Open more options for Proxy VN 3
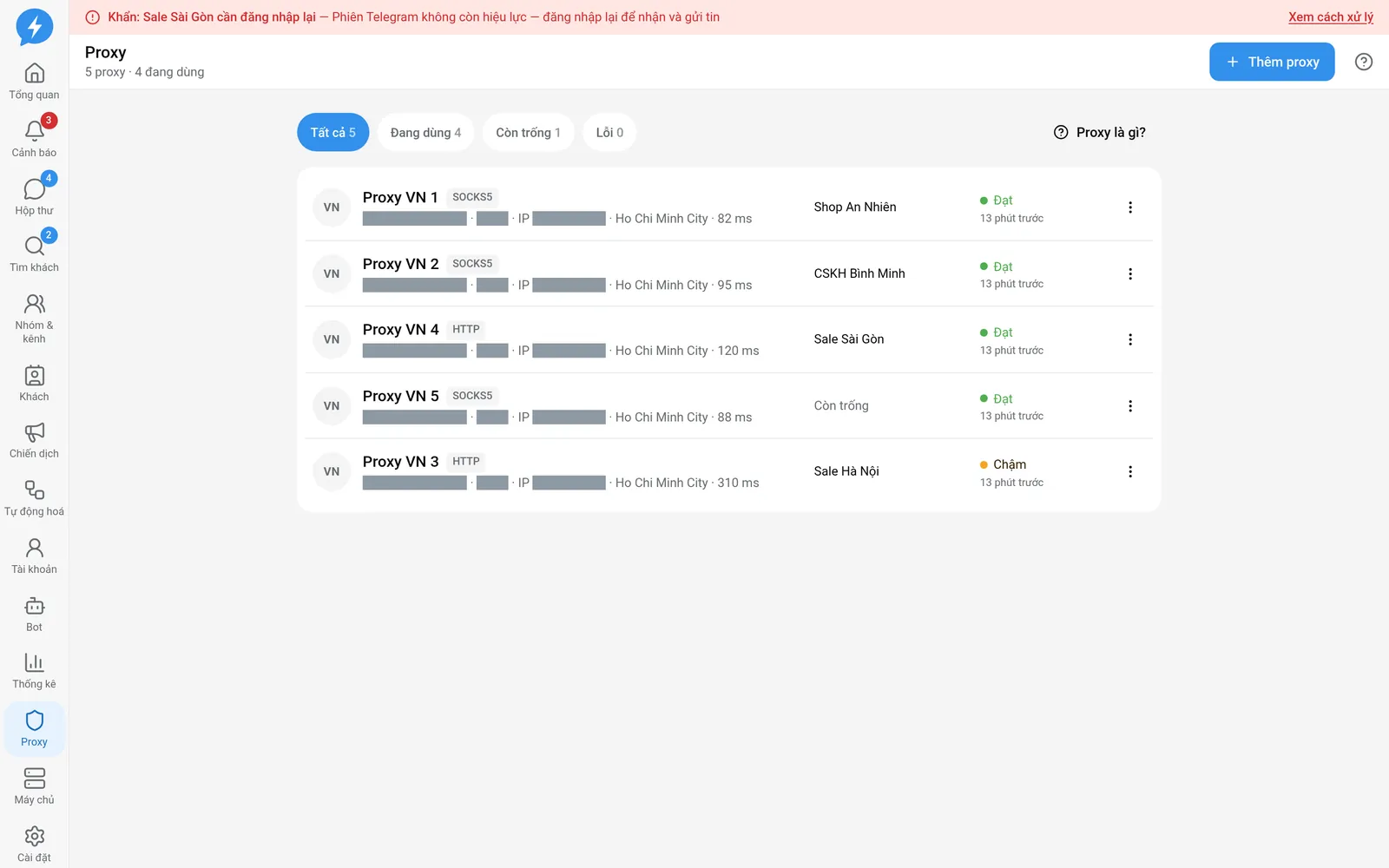1389x868 pixels. pos(1129,471)
